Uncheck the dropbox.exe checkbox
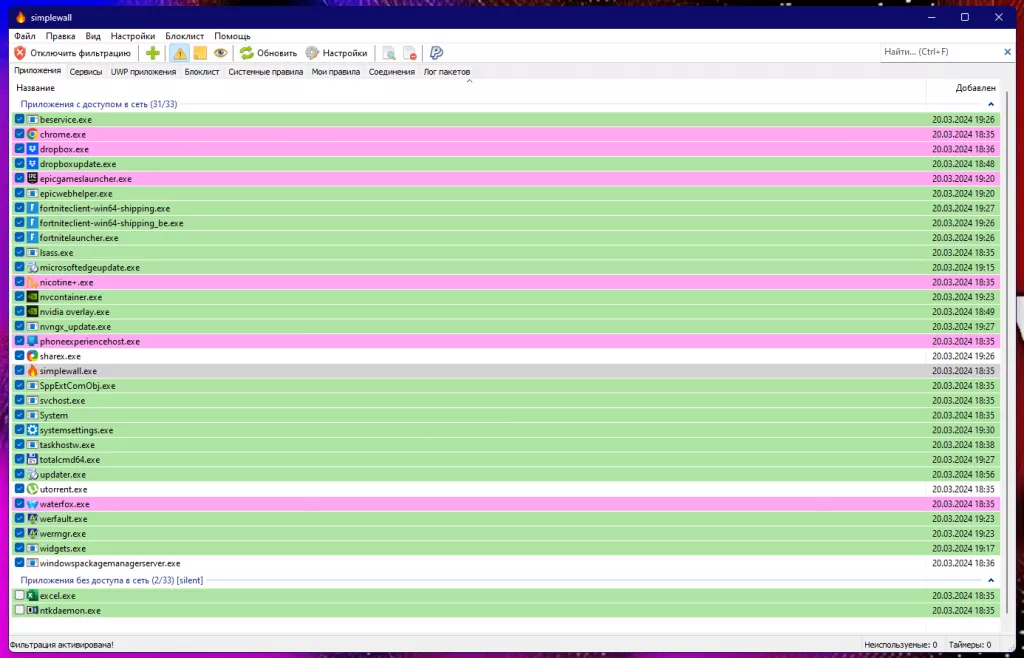This screenshot has width=1024, height=658. pyautogui.click(x=20, y=149)
